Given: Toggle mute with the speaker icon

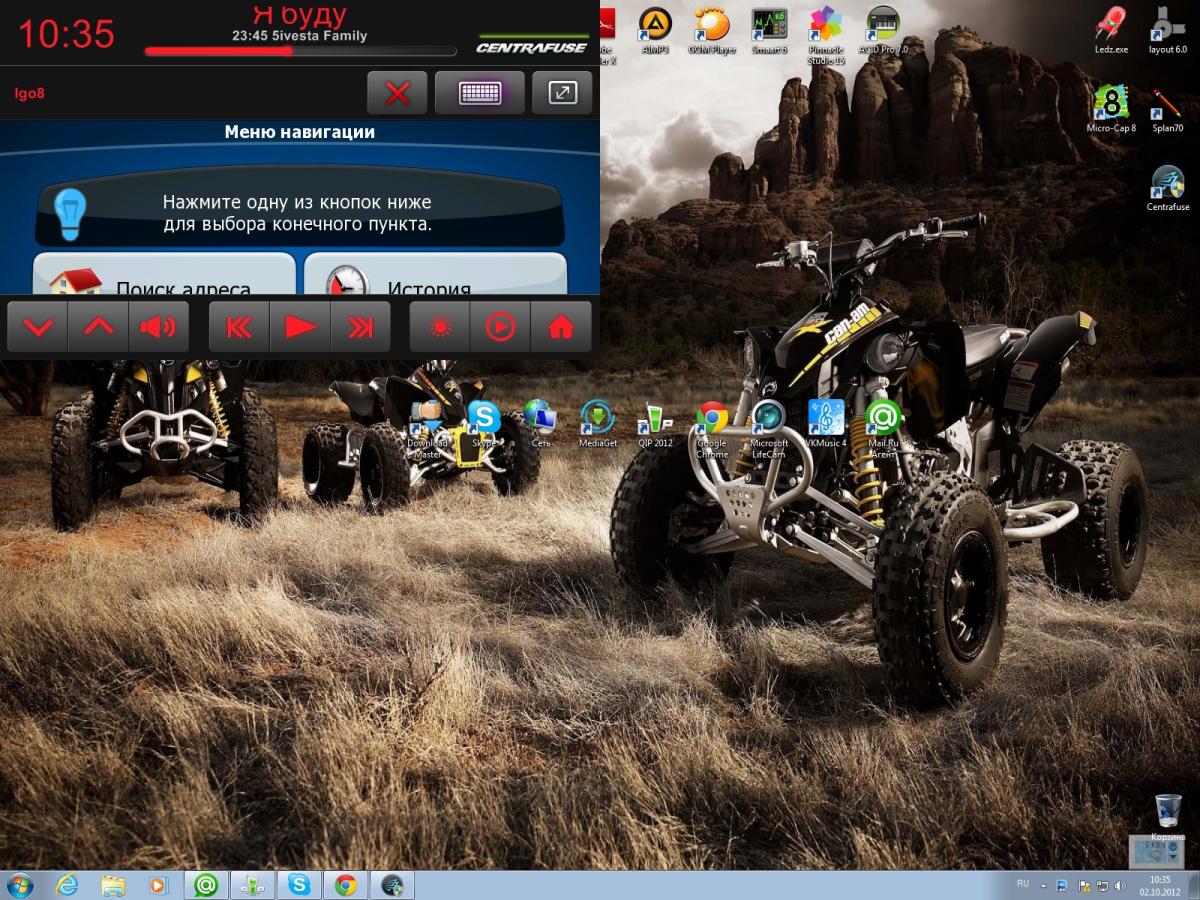Looking at the screenshot, I should tap(158, 327).
